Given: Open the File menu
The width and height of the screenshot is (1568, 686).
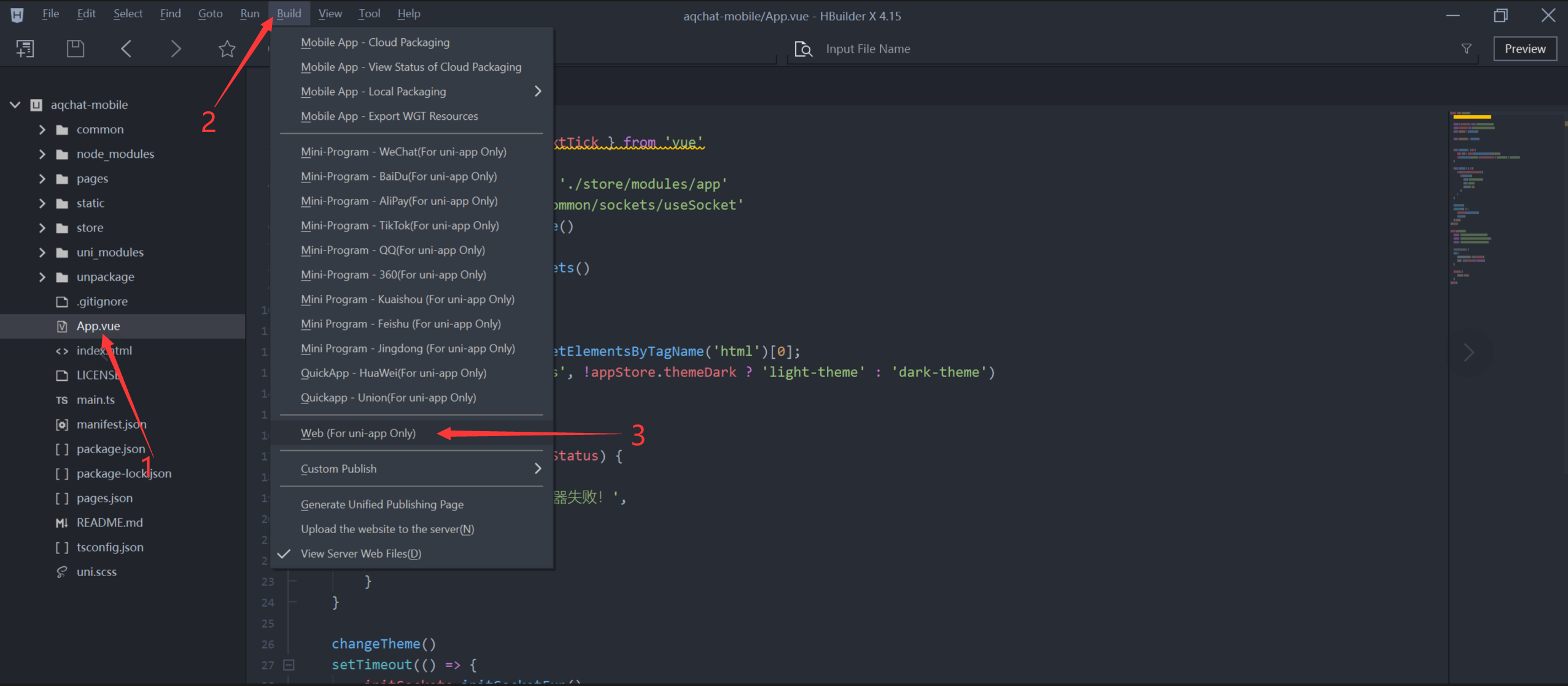Looking at the screenshot, I should point(50,14).
